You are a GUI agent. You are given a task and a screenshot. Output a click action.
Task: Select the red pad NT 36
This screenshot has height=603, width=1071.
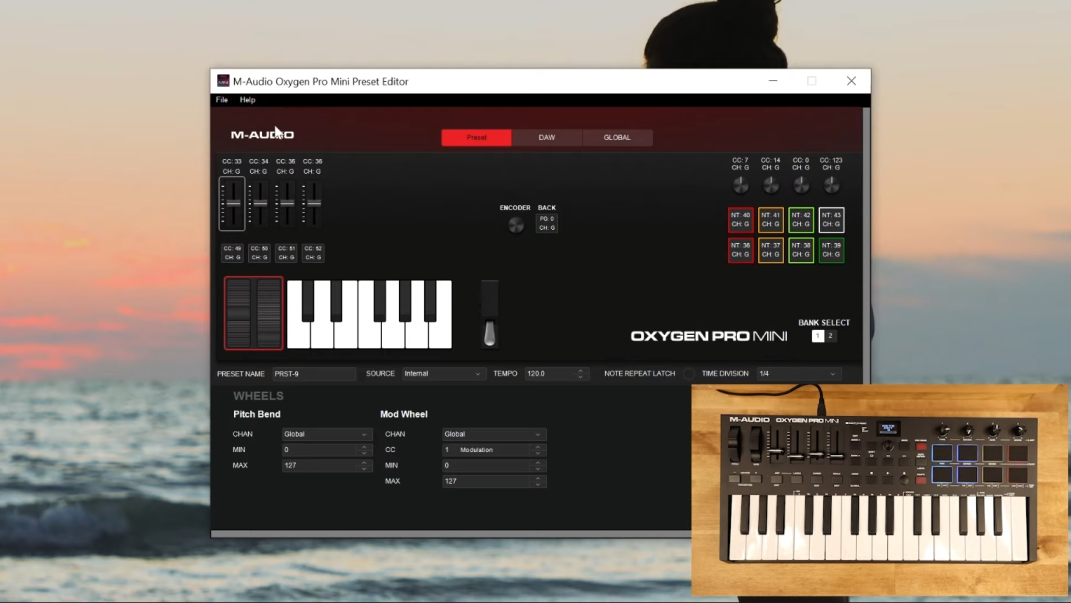(740, 250)
